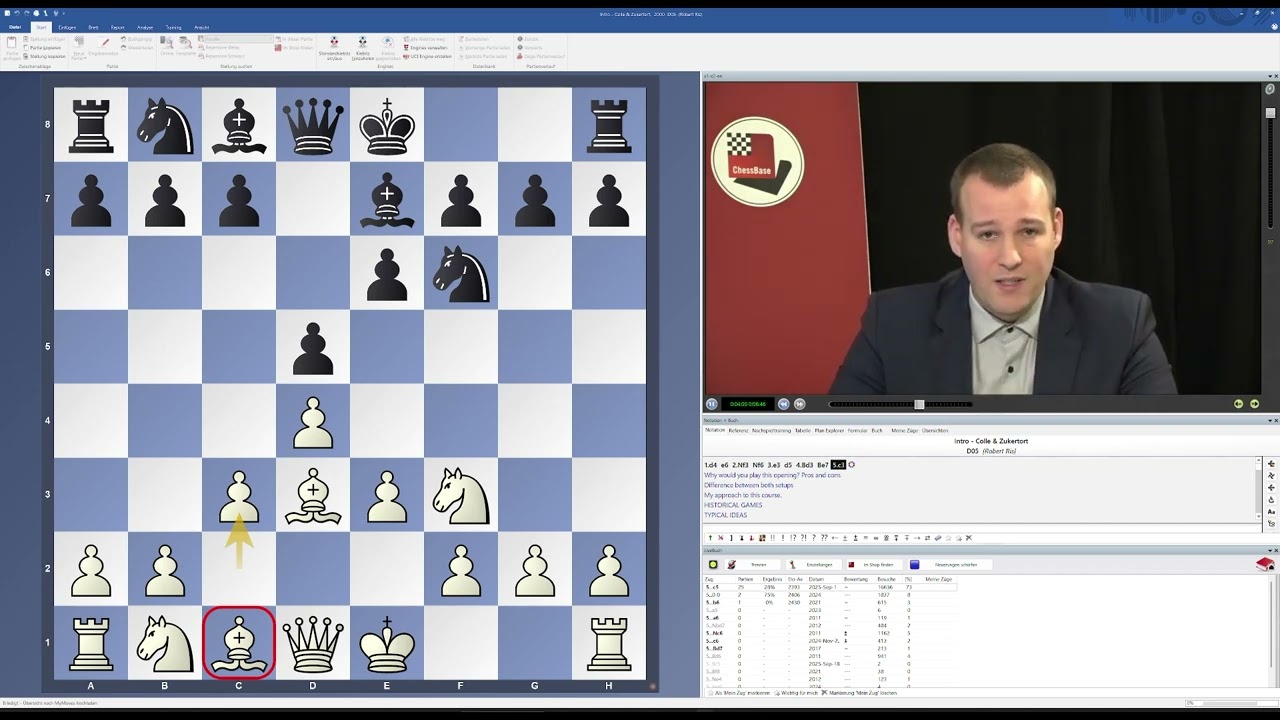Click the Neuerungen schürfen button
Image resolution: width=1280 pixels, height=720 pixels.
point(950,564)
